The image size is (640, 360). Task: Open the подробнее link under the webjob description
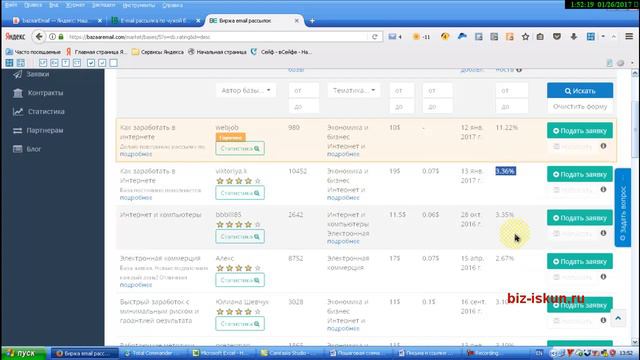point(136,154)
